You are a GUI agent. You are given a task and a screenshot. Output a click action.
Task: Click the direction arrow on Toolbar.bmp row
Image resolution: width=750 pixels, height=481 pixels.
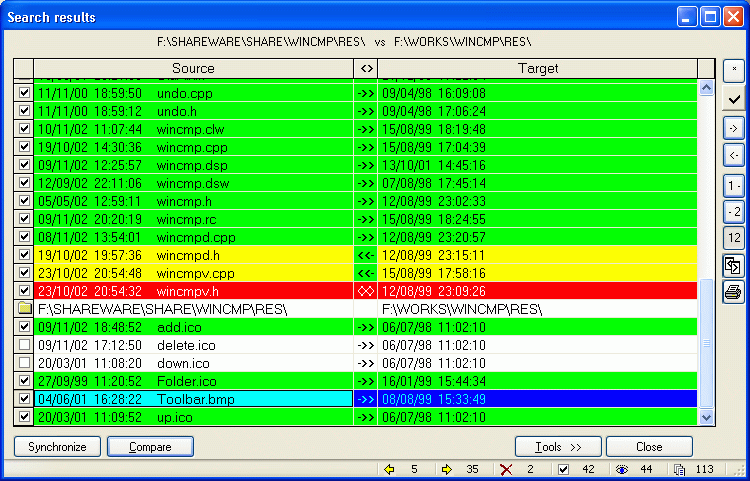tap(366, 399)
